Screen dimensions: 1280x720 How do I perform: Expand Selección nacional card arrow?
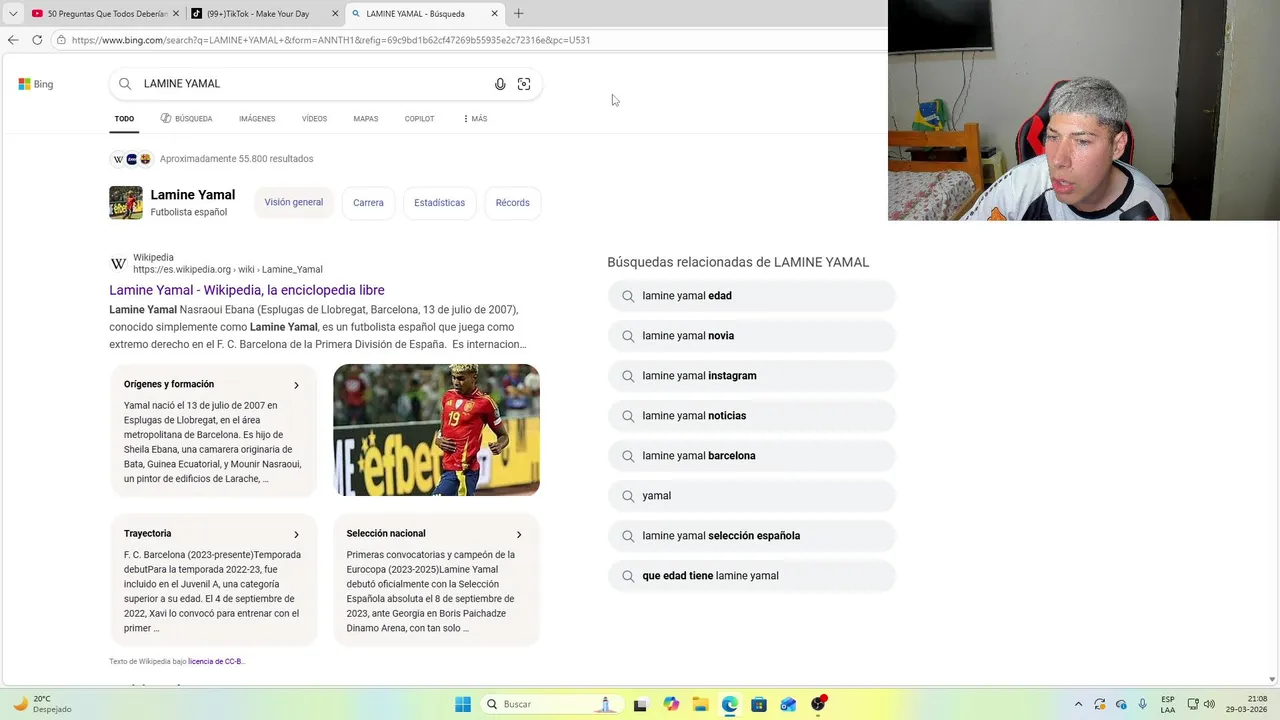518,534
